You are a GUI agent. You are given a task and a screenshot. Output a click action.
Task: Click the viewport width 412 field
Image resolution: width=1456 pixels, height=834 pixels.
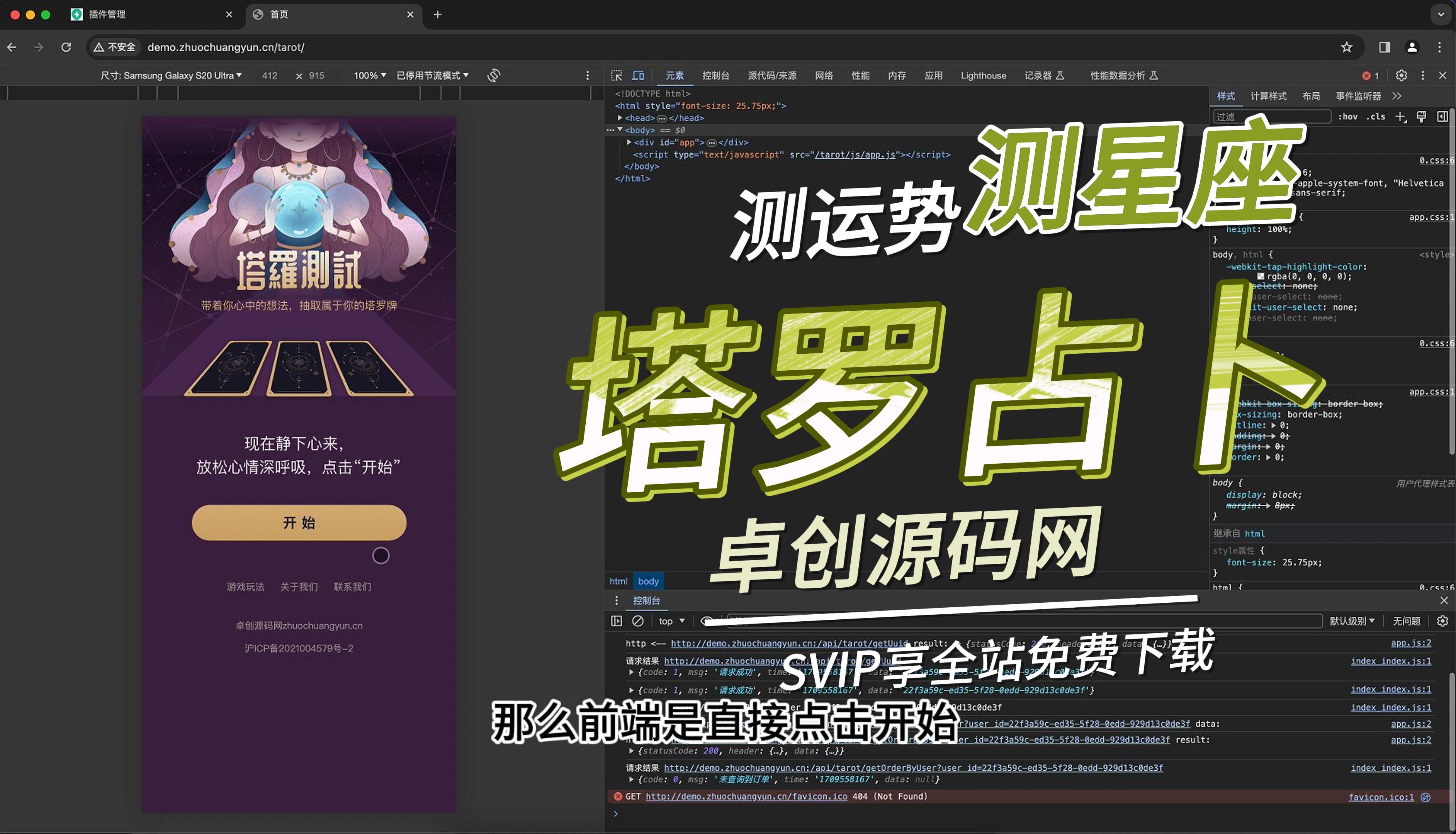click(x=269, y=76)
